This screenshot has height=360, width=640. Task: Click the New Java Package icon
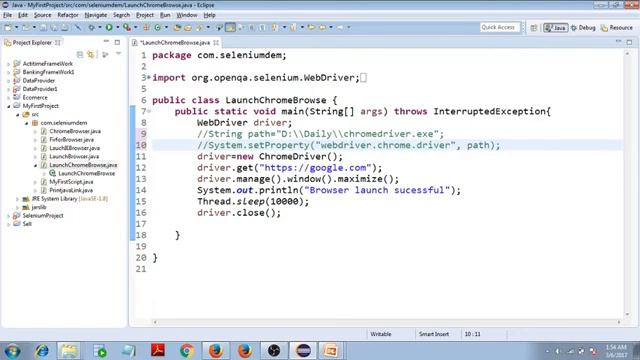coord(146,27)
